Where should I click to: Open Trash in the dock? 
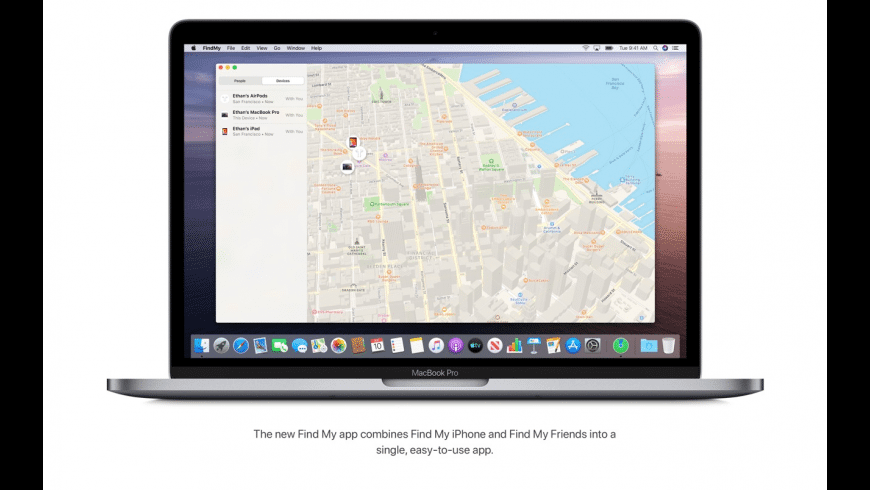point(669,346)
